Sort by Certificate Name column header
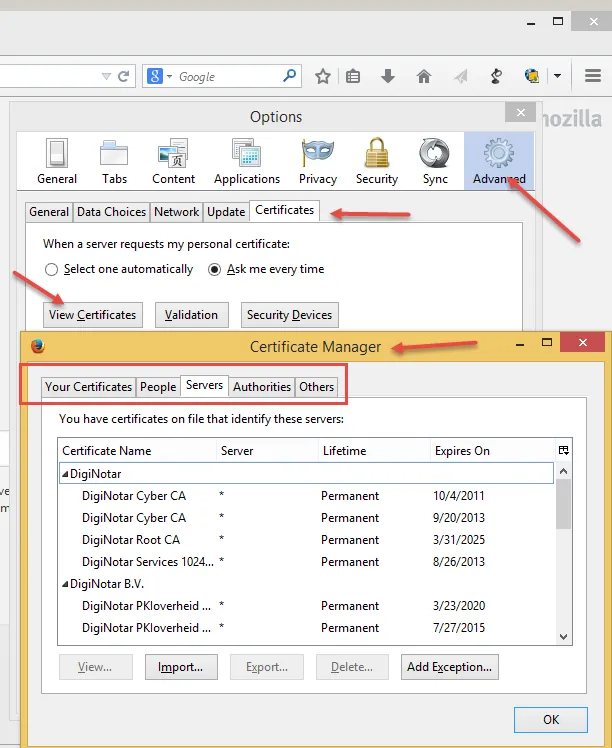612x748 pixels. pos(137,451)
